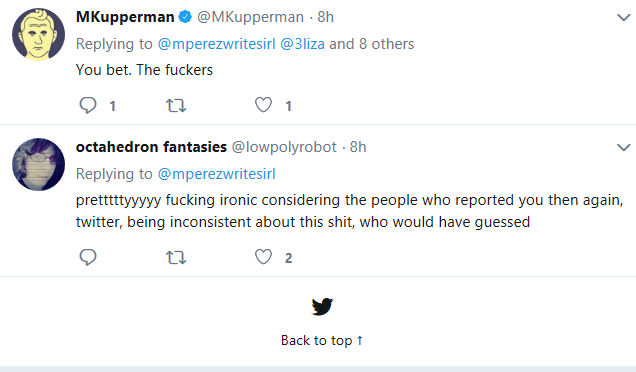Retweet the octahedron fantasies tweet
Screen dimensions: 636x372
click(176, 257)
